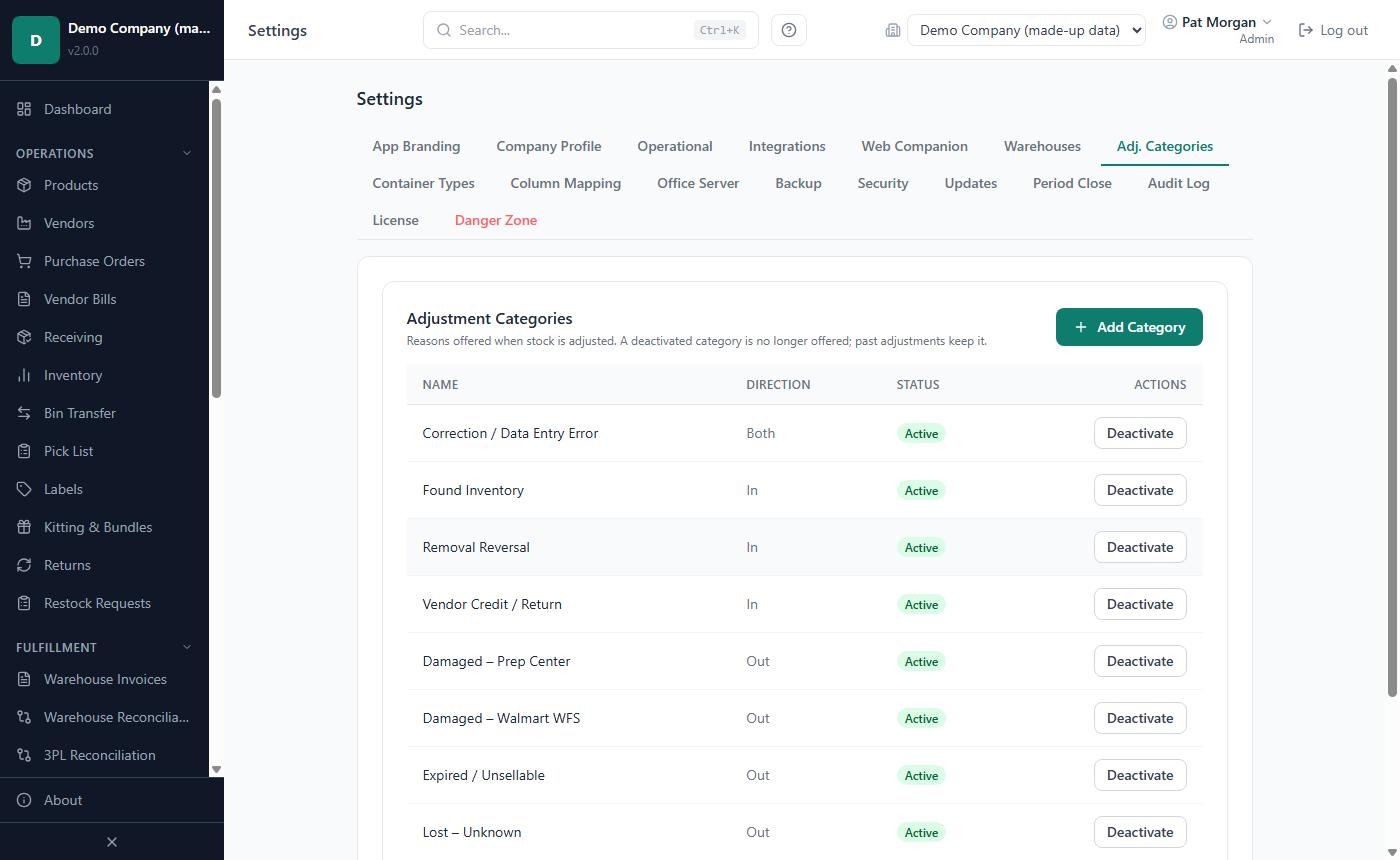
Task: Collapse the FULFILLMENT section chevron
Action: [186, 647]
